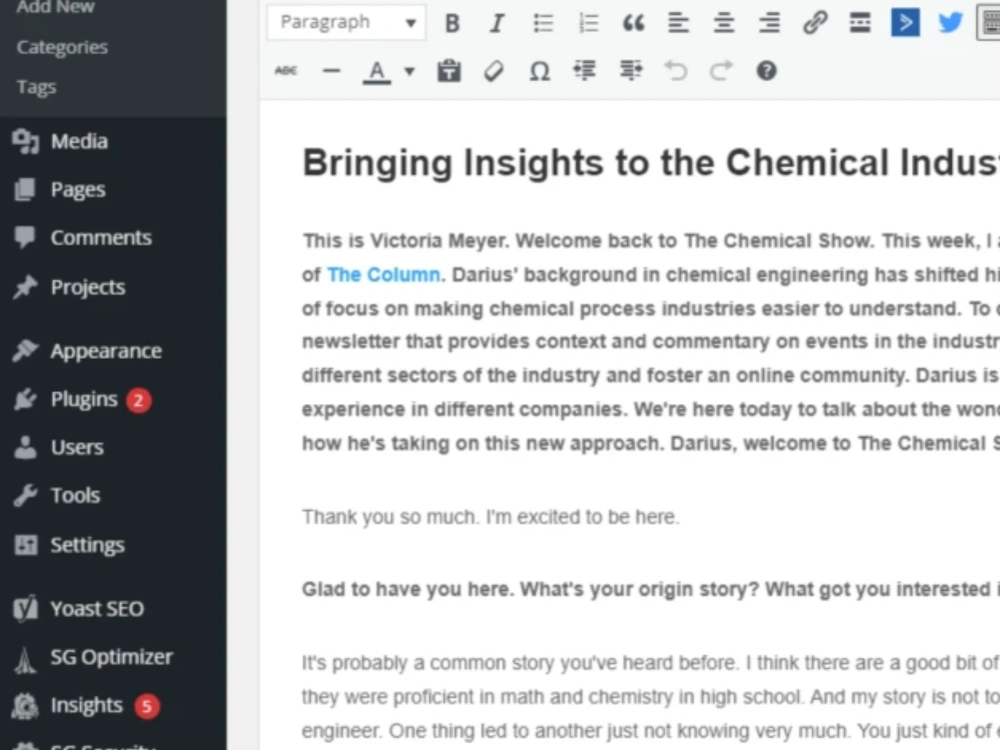Viewport: 1000px width, 750px height.
Task: Insert a bulleted list
Action: (x=543, y=24)
